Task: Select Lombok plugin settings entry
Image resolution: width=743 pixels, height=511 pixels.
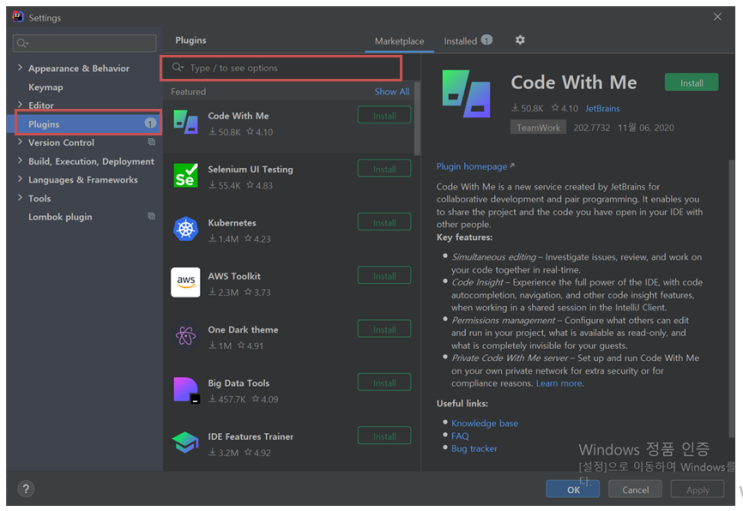Action: tap(60, 217)
